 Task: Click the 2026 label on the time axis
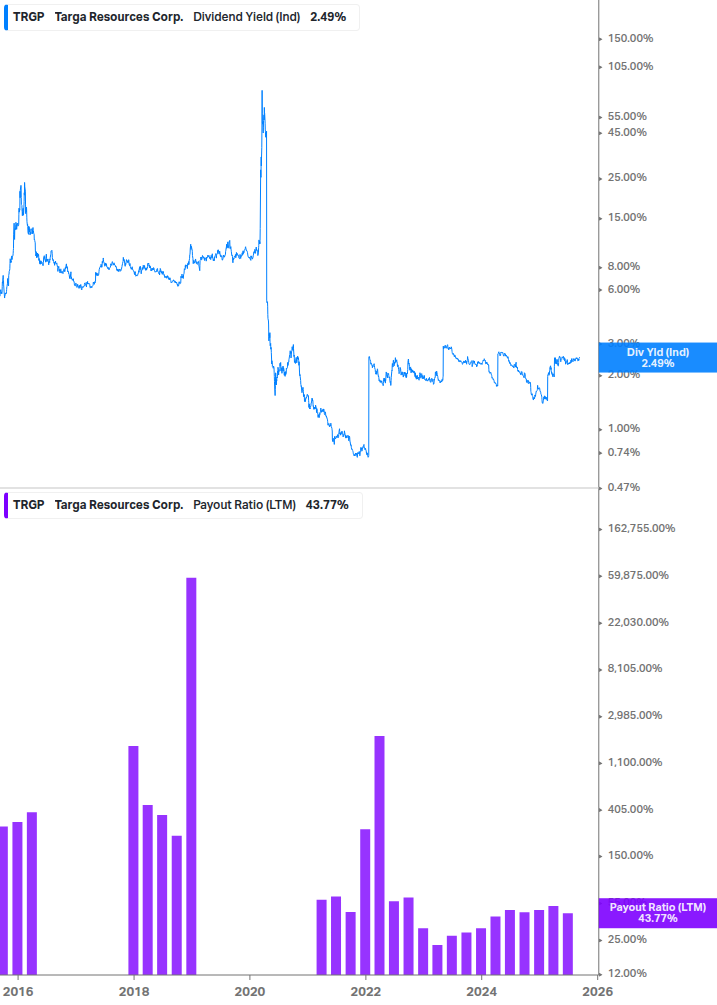pyautogui.click(x=597, y=992)
